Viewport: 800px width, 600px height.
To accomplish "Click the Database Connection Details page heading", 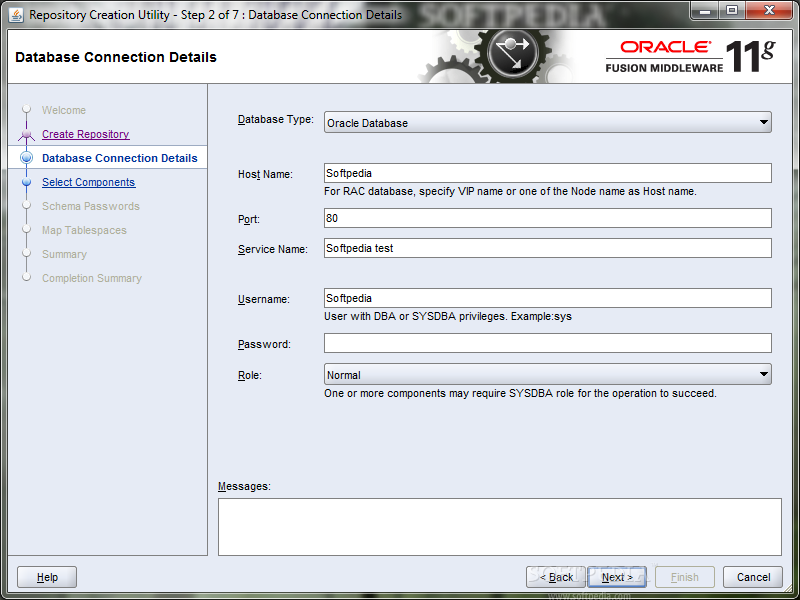I will (116, 57).
